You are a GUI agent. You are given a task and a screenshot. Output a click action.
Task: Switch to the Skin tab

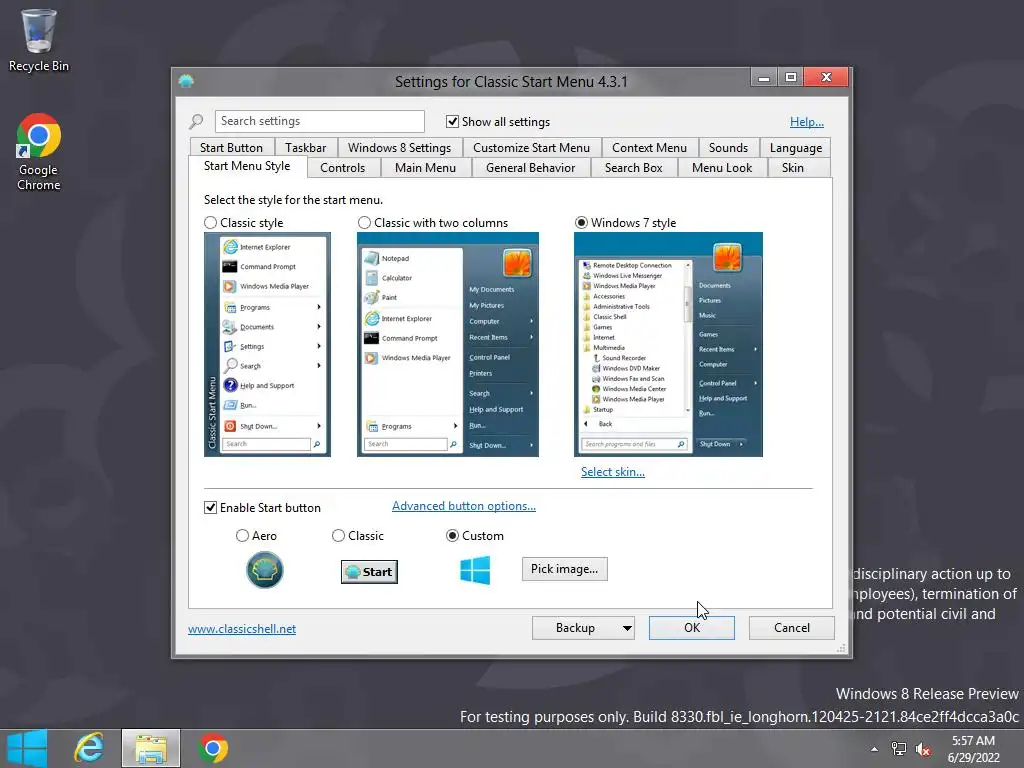[793, 168]
